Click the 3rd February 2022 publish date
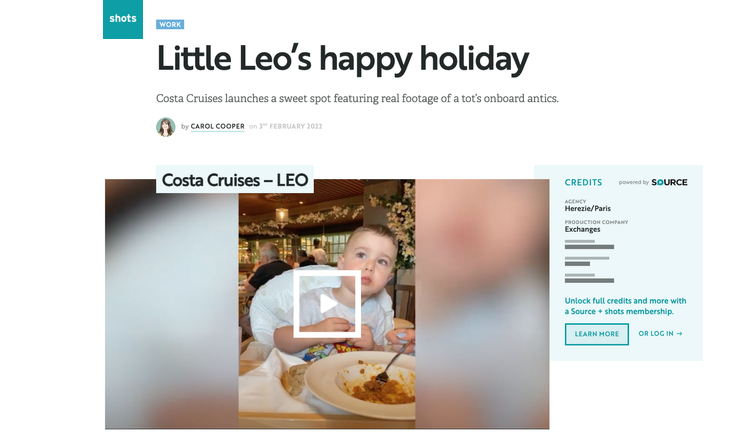Image resolution: width=750 pixels, height=447 pixels. (x=291, y=126)
